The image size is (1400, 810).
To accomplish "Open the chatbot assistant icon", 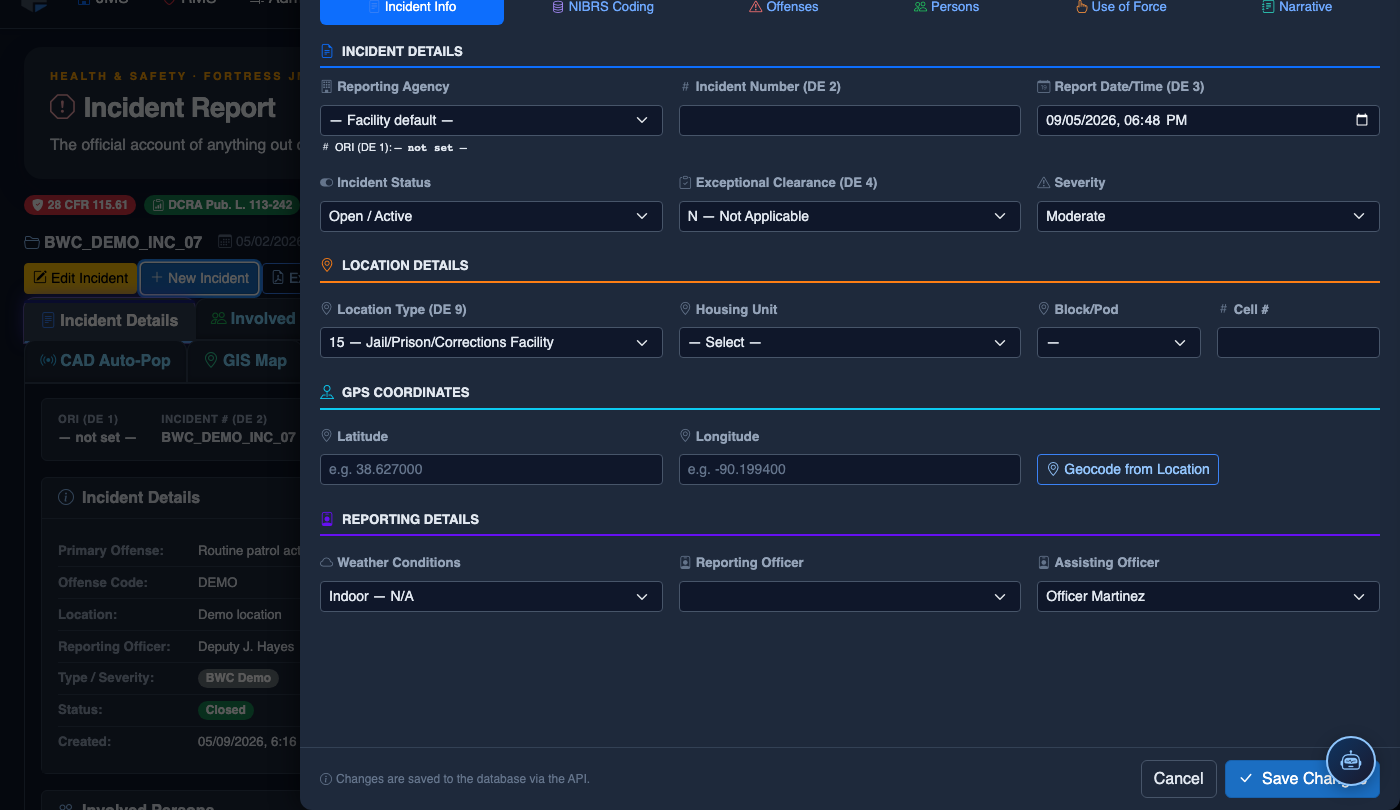I will coord(1351,760).
